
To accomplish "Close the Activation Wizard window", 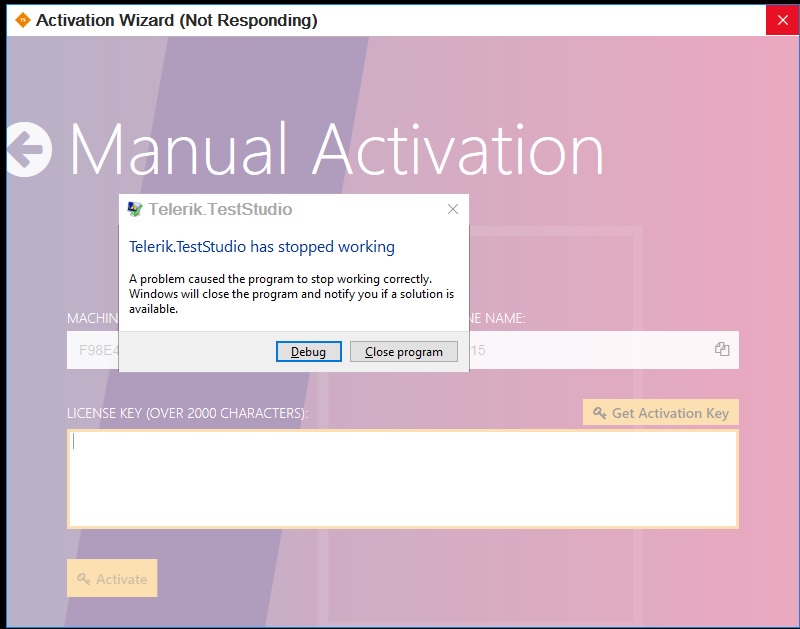I will pos(783,20).
